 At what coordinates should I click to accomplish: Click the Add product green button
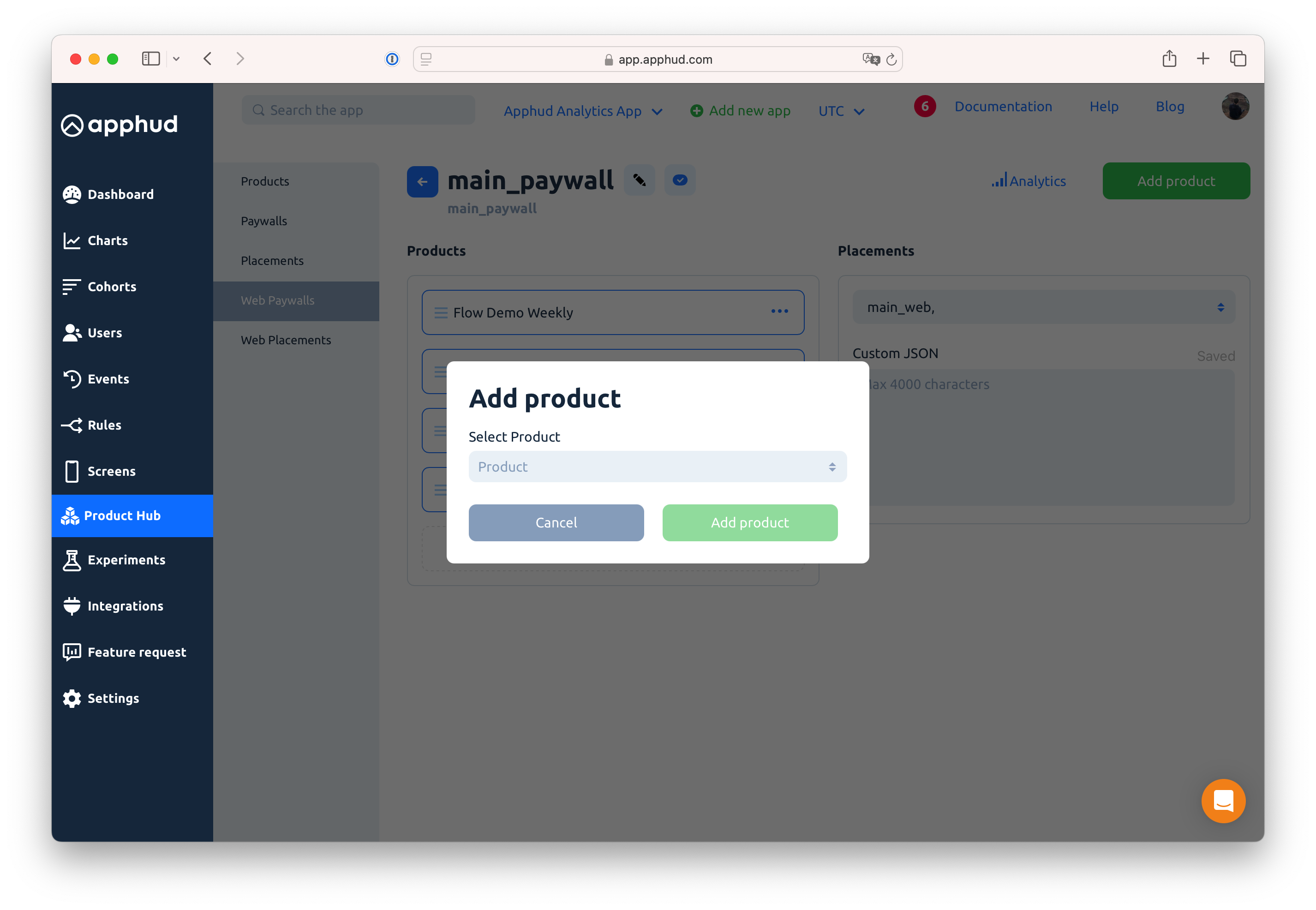point(749,522)
